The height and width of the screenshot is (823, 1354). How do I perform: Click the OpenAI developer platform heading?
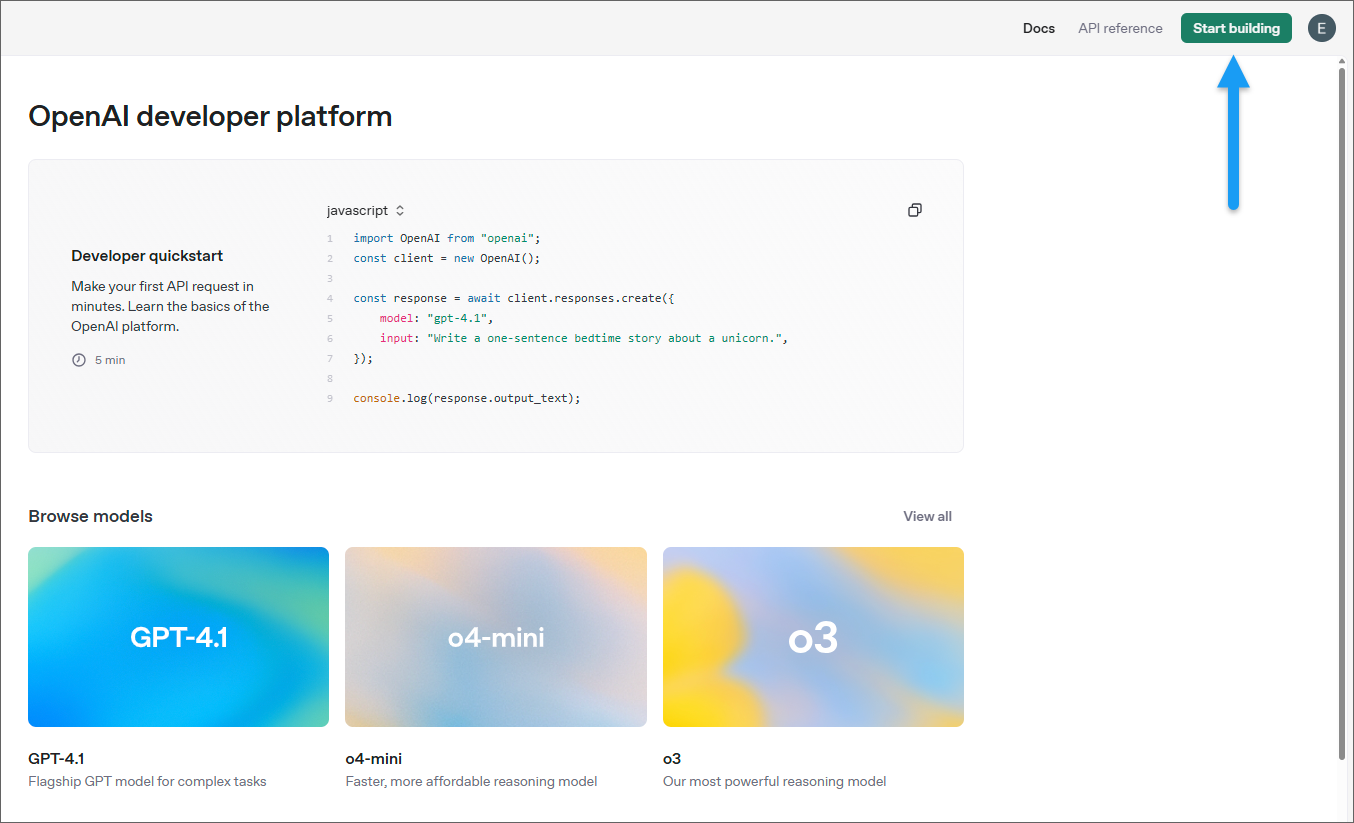click(210, 117)
